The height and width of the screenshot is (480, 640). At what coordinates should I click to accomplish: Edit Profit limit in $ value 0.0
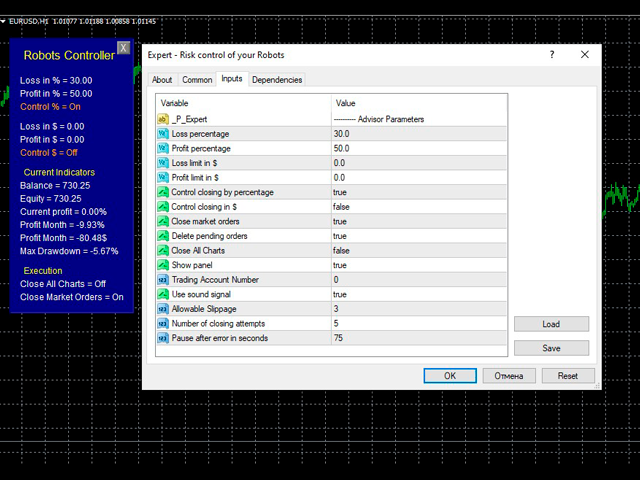tap(419, 178)
